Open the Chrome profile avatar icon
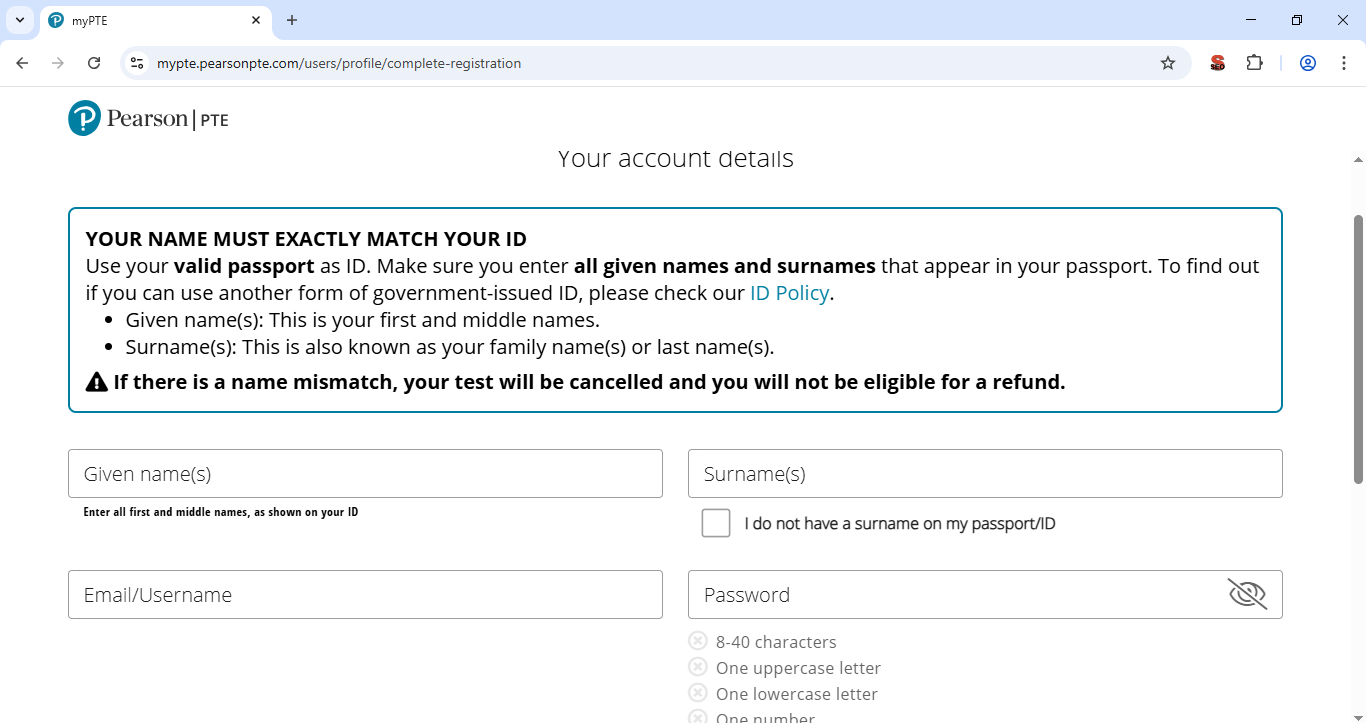The image size is (1366, 723). point(1307,62)
